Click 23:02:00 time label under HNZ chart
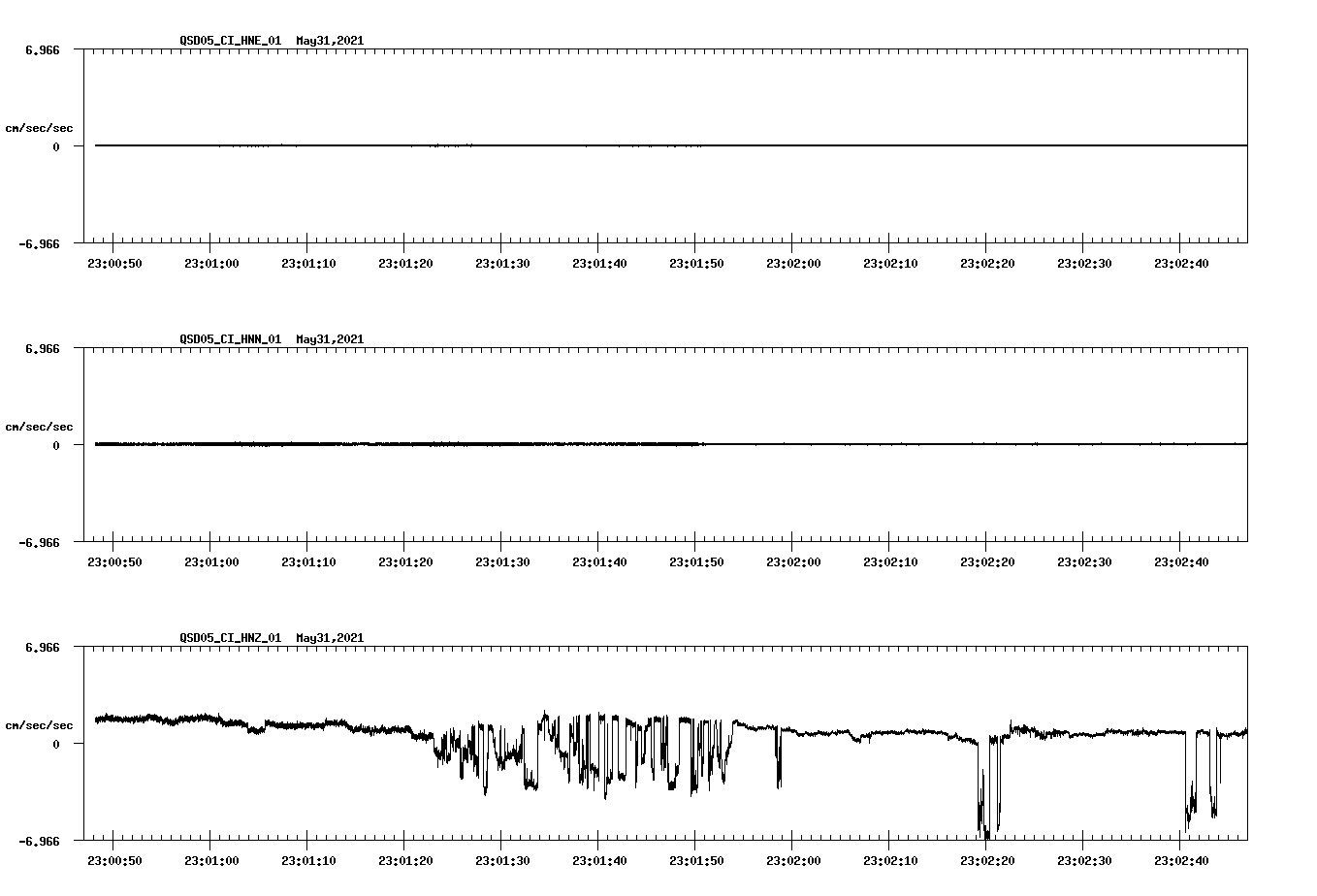Image resolution: width=1317 pixels, height=896 pixels. tap(793, 861)
